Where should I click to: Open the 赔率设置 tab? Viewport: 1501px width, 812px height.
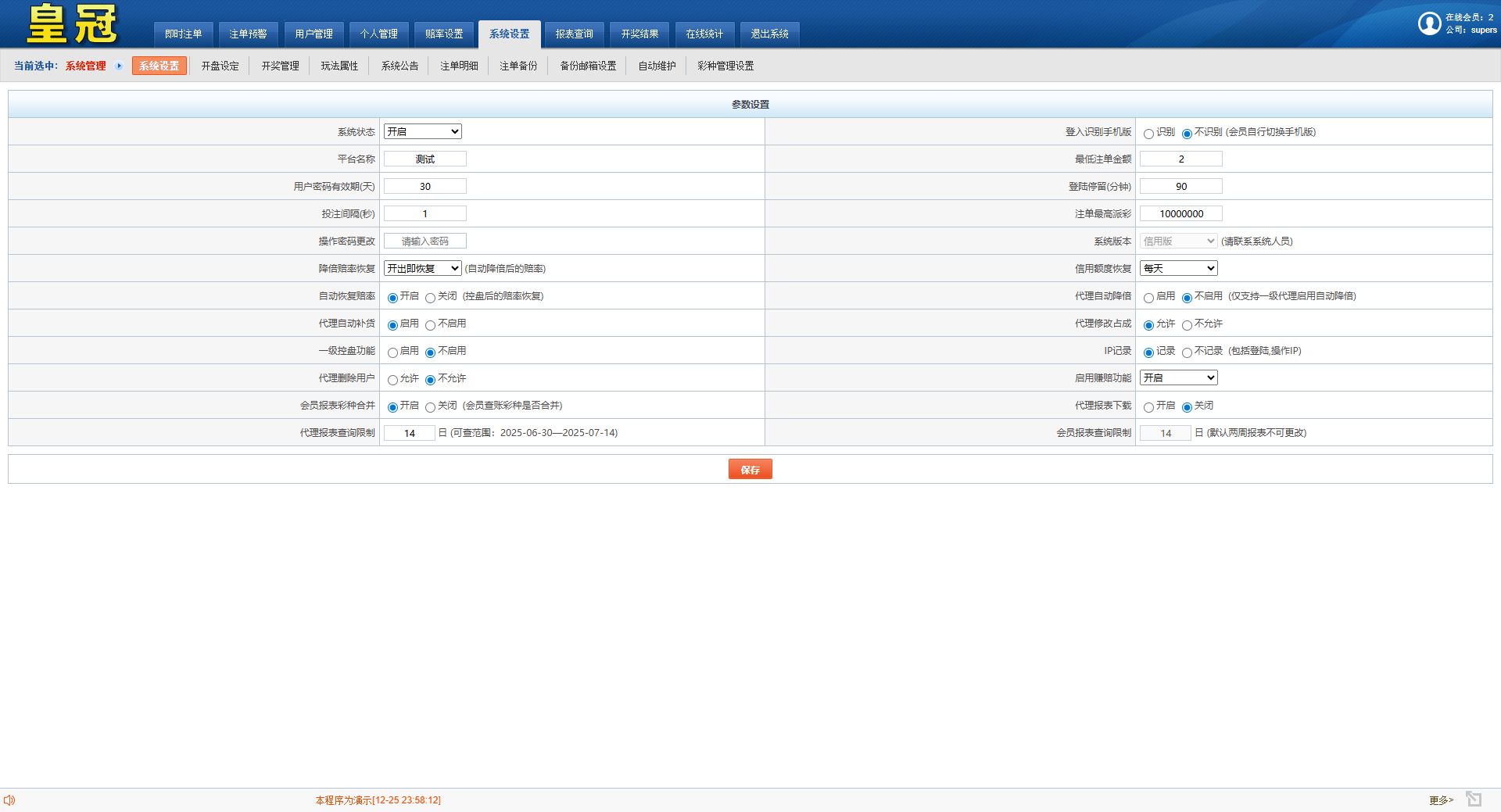(x=444, y=34)
